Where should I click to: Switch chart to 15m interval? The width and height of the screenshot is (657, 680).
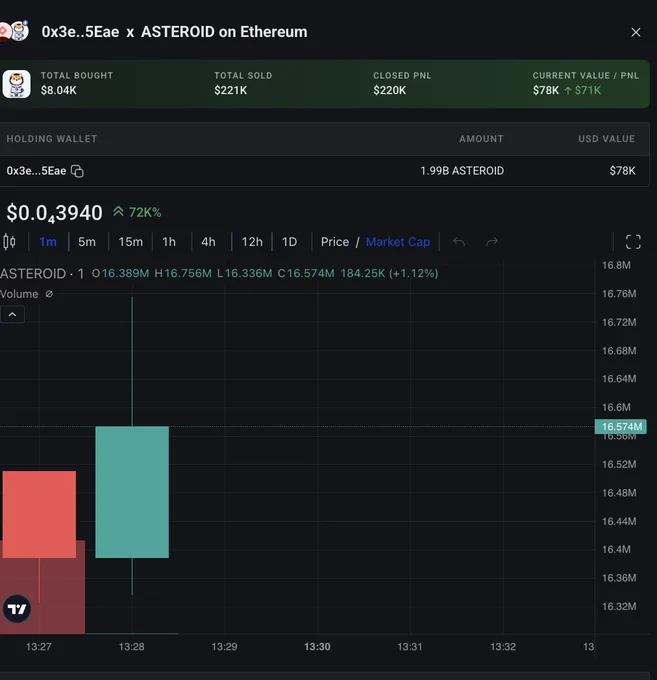click(x=131, y=242)
